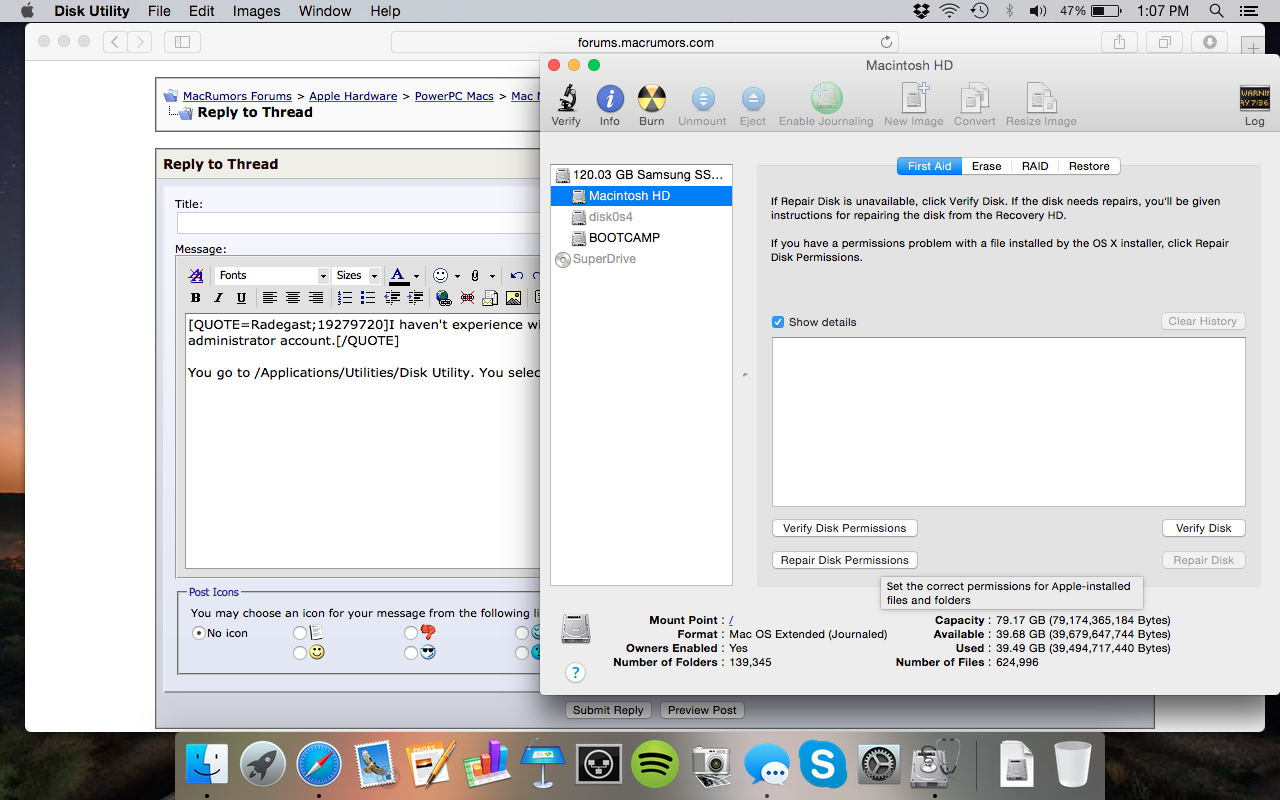Select the No icon radio button
The image size is (1280, 800).
tap(199, 633)
